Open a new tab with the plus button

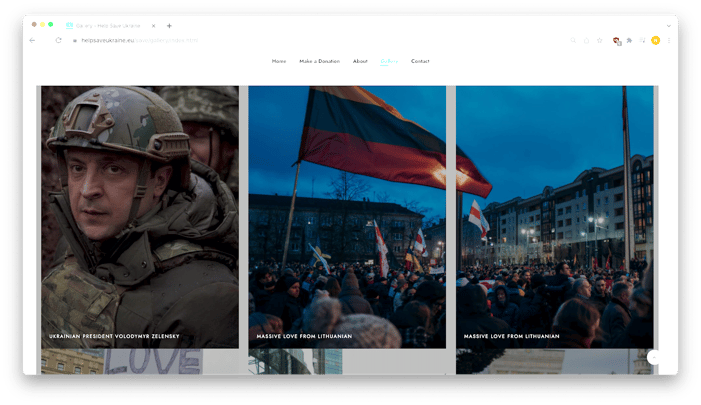coord(169,26)
